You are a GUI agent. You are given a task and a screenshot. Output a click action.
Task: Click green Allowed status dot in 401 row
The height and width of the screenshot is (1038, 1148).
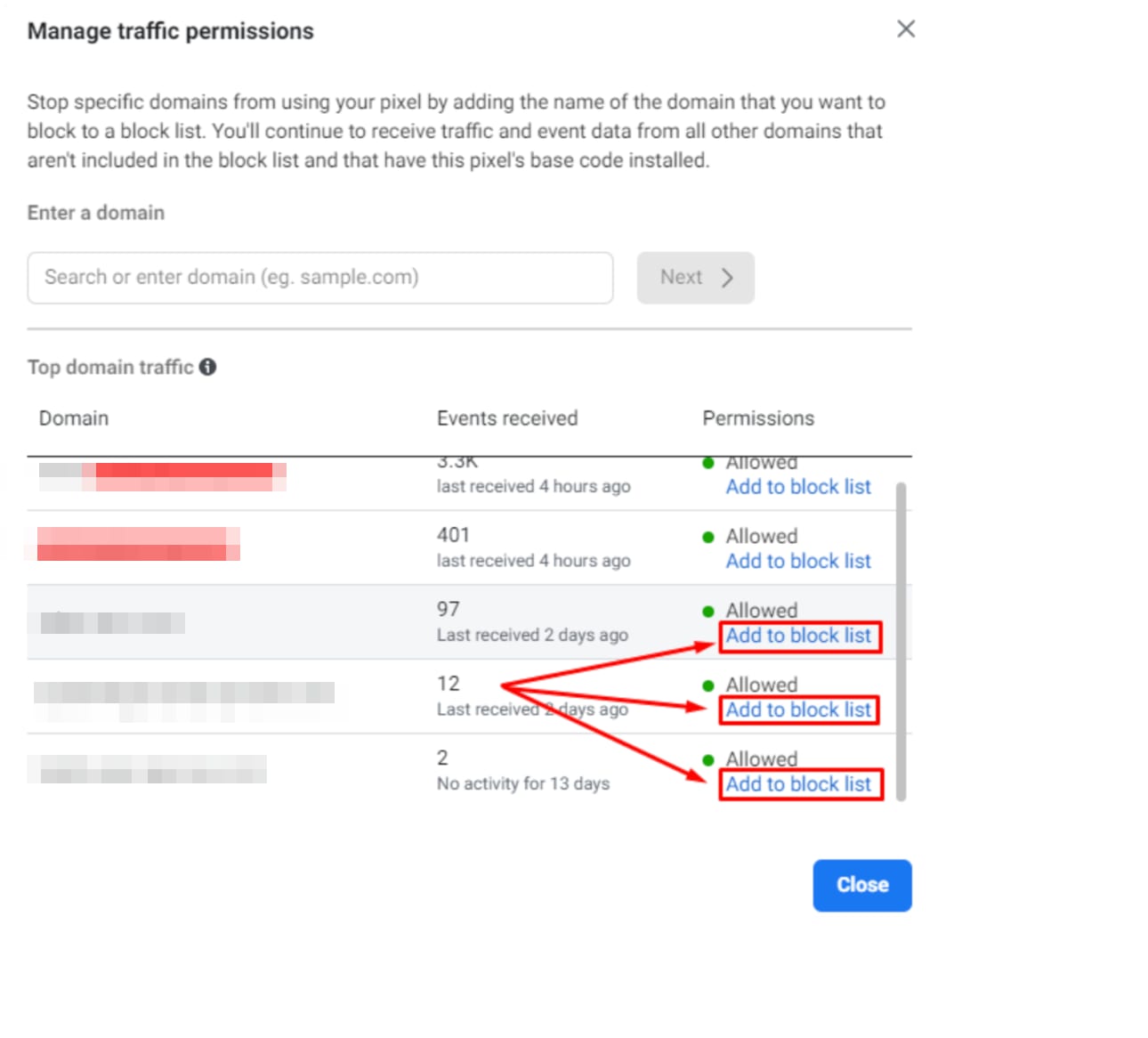[x=708, y=537]
